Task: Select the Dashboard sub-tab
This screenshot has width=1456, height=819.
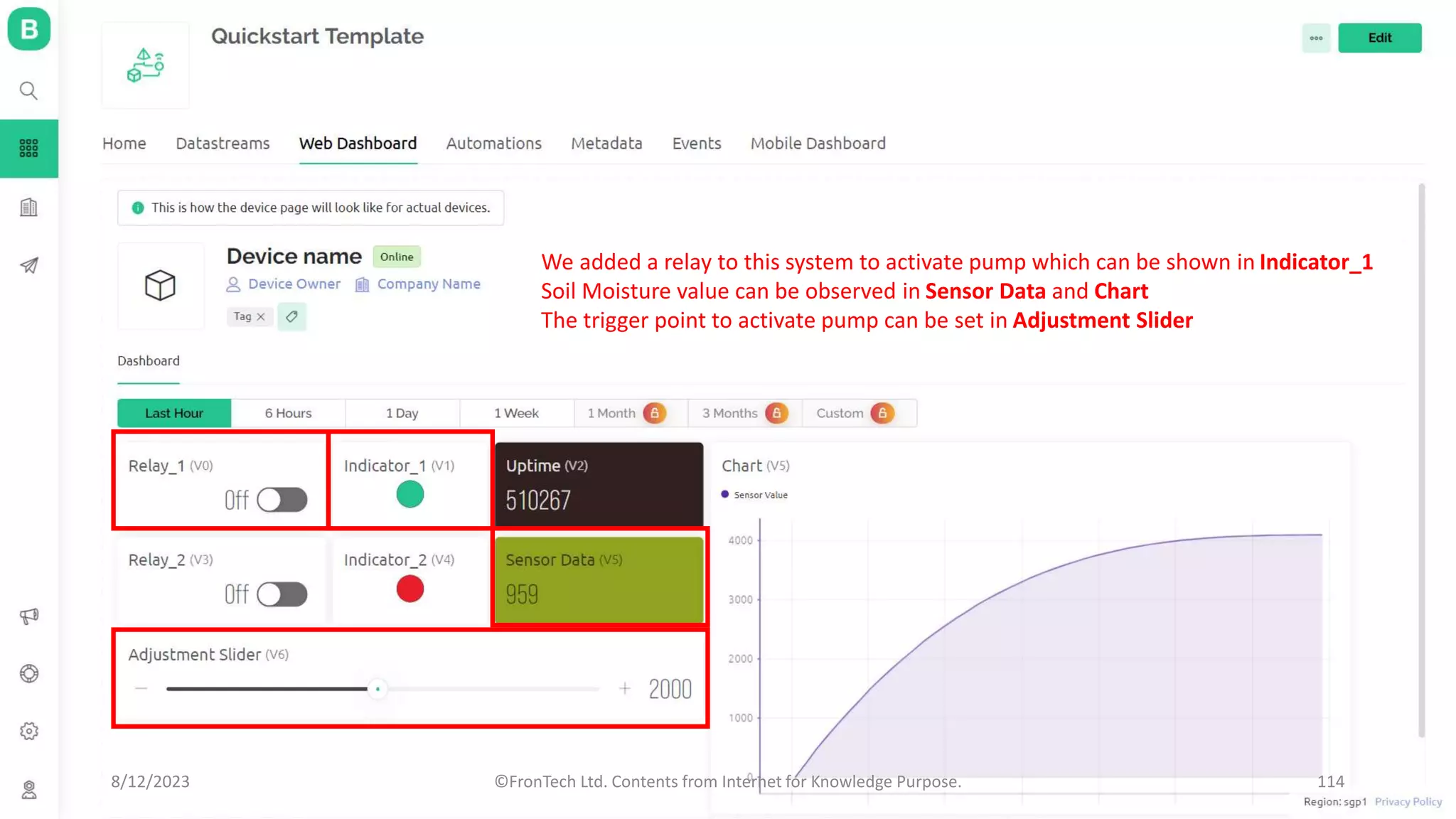Action: click(148, 360)
